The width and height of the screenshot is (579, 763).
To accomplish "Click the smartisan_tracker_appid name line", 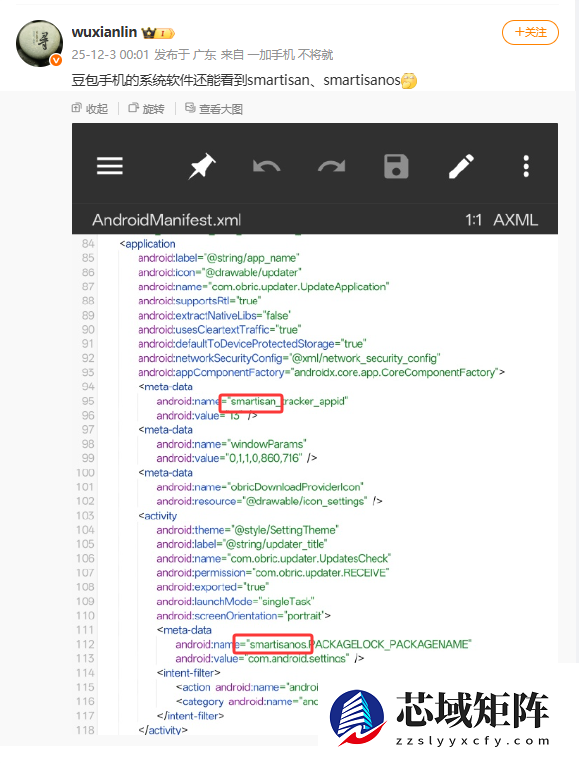I will point(252,401).
